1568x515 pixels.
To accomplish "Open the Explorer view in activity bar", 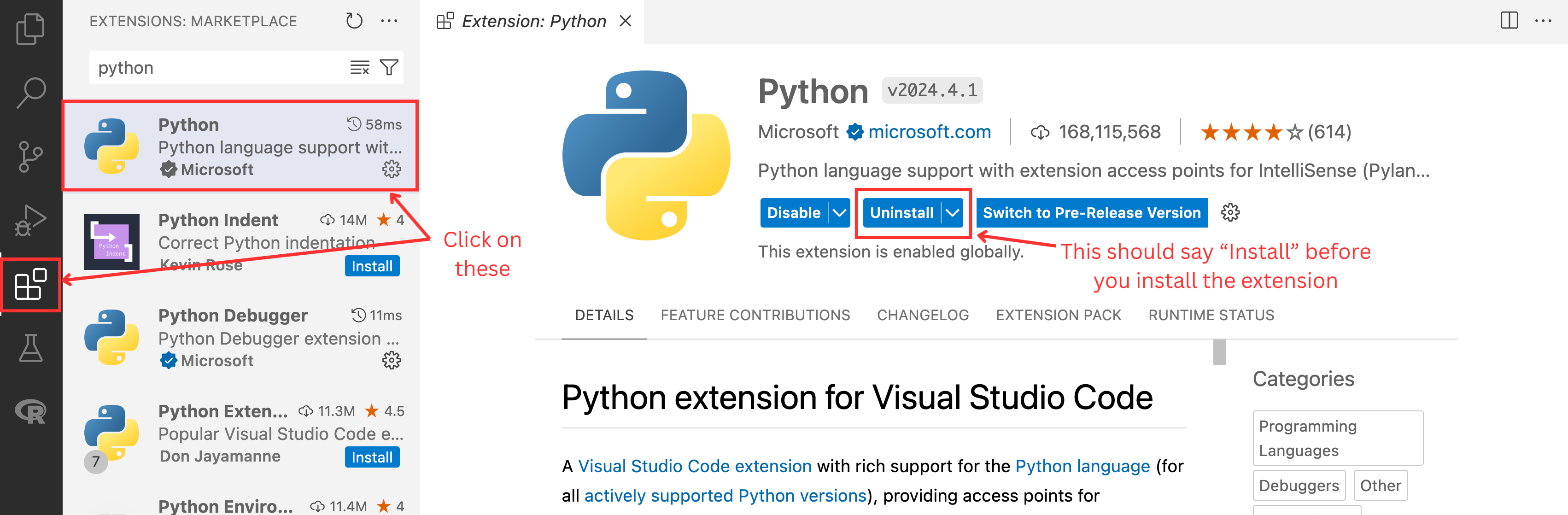I will (30, 29).
